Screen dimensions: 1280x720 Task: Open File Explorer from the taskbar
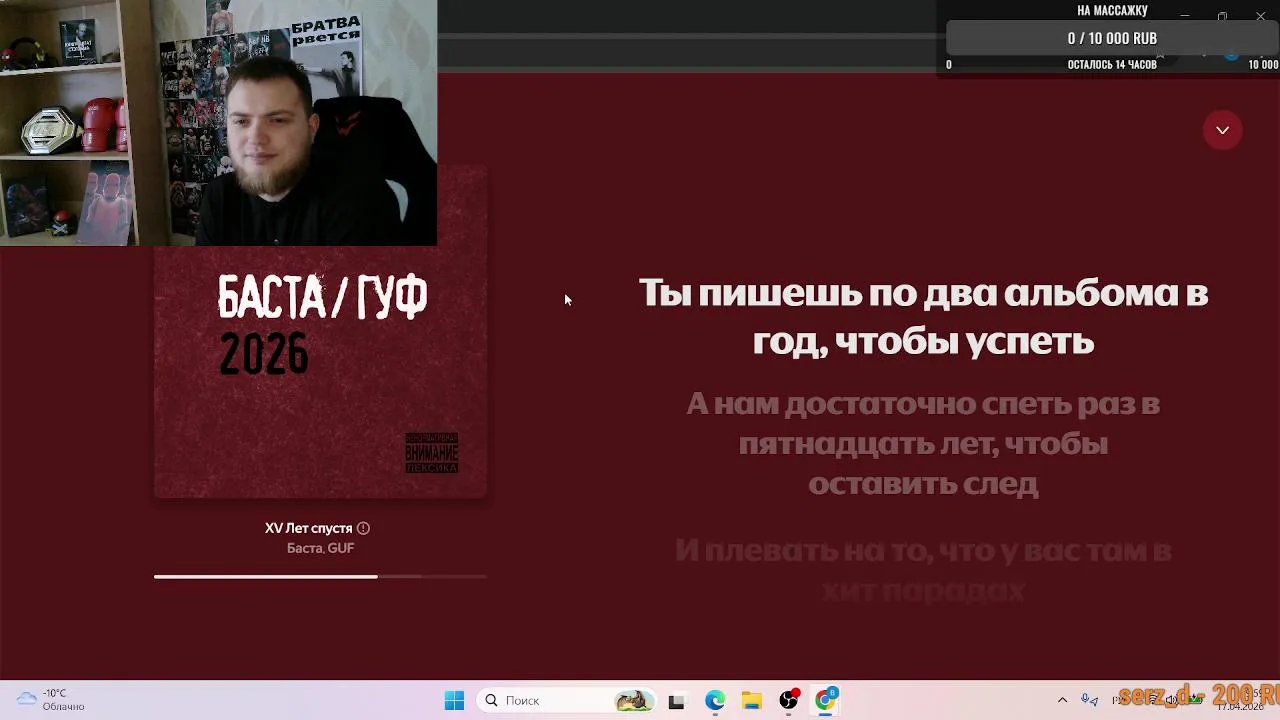[751, 701]
